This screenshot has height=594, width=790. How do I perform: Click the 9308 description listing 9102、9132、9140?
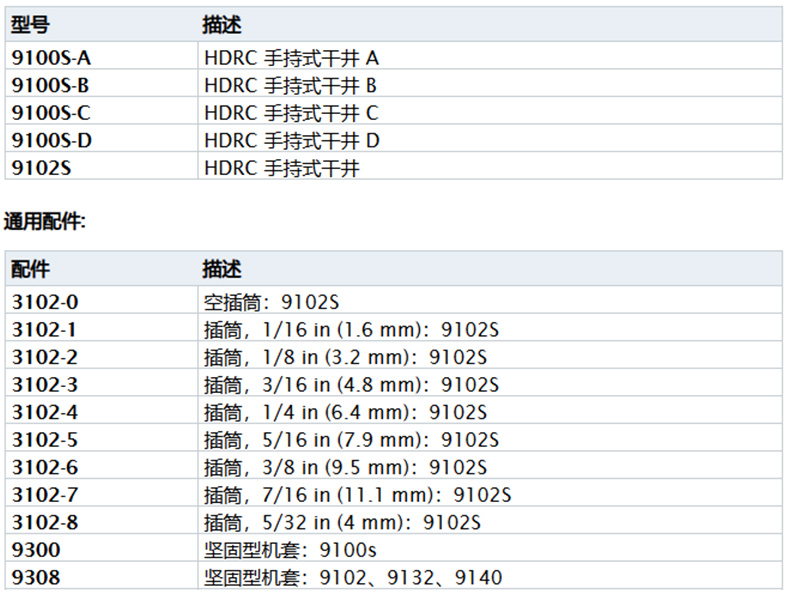pos(352,578)
